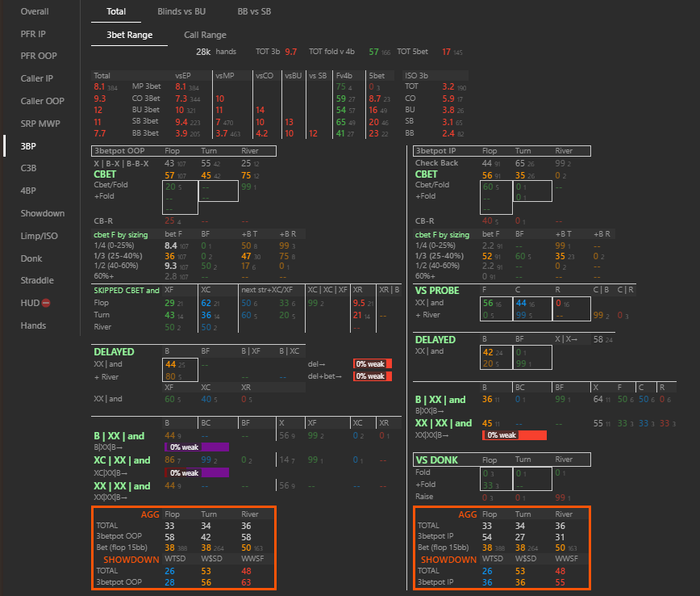The height and width of the screenshot is (596, 700).
Task: Select PFR OOP in sidebar
Action: (x=38, y=56)
